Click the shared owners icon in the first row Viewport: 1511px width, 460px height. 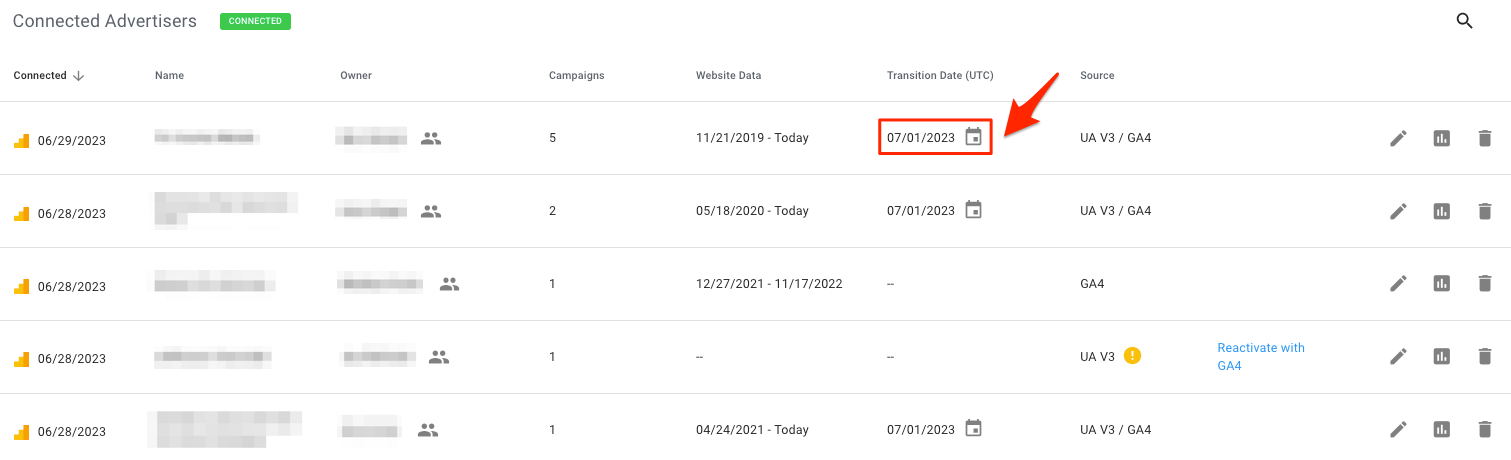[430, 139]
